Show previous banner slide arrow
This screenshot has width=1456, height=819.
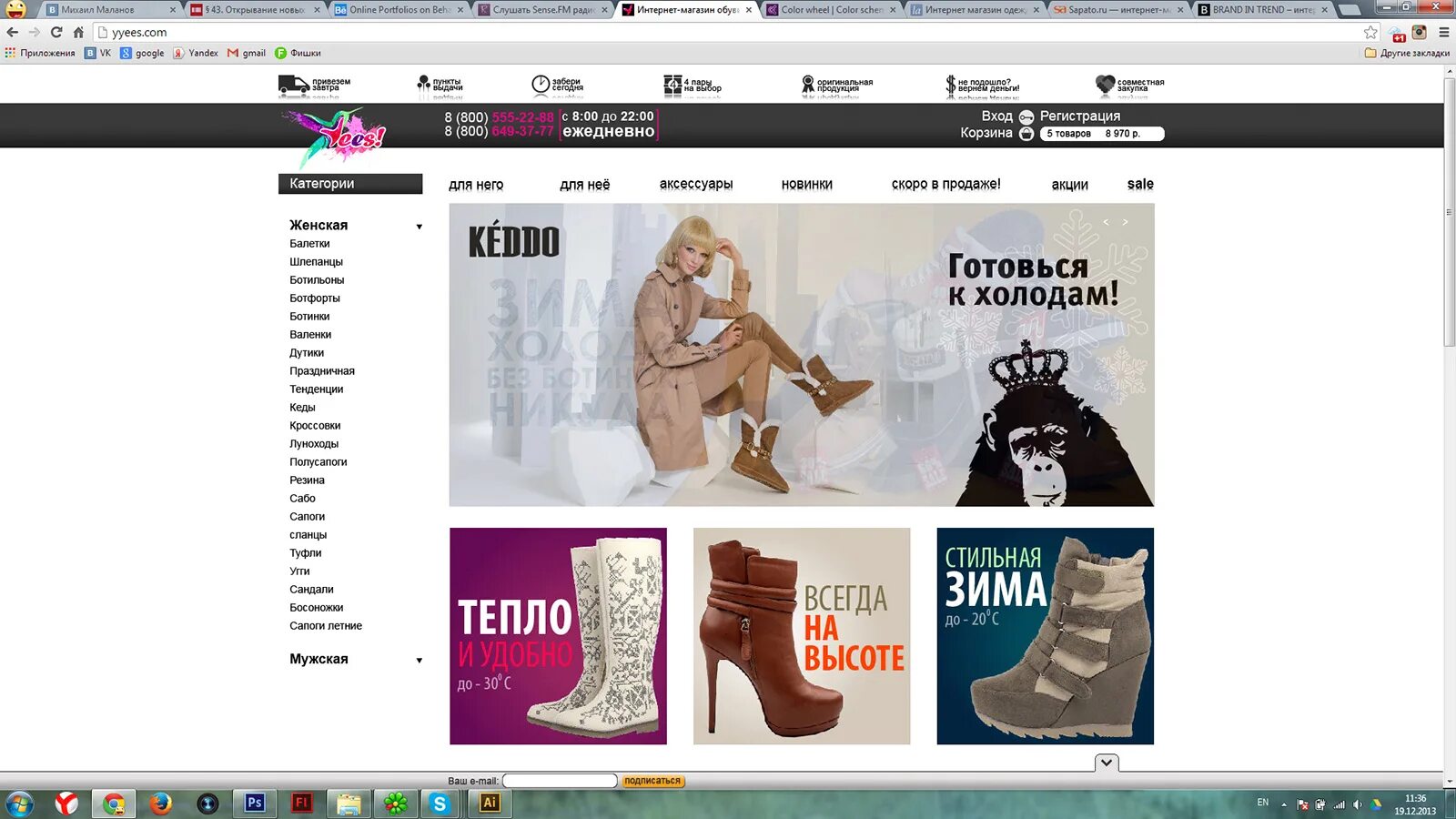pos(1107,222)
